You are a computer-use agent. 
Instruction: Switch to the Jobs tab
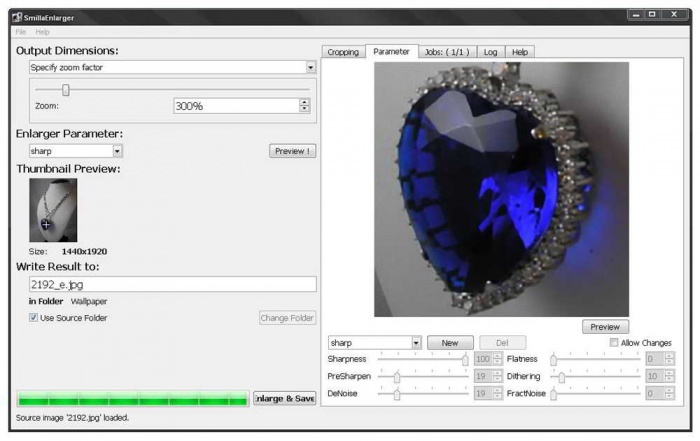click(446, 52)
